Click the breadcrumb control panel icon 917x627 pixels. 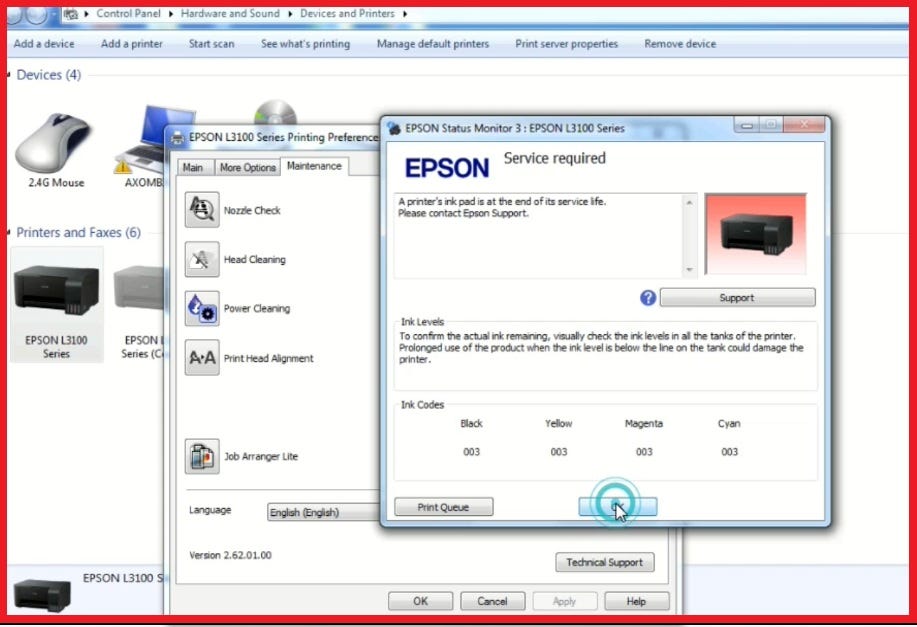pyautogui.click(x=71, y=13)
